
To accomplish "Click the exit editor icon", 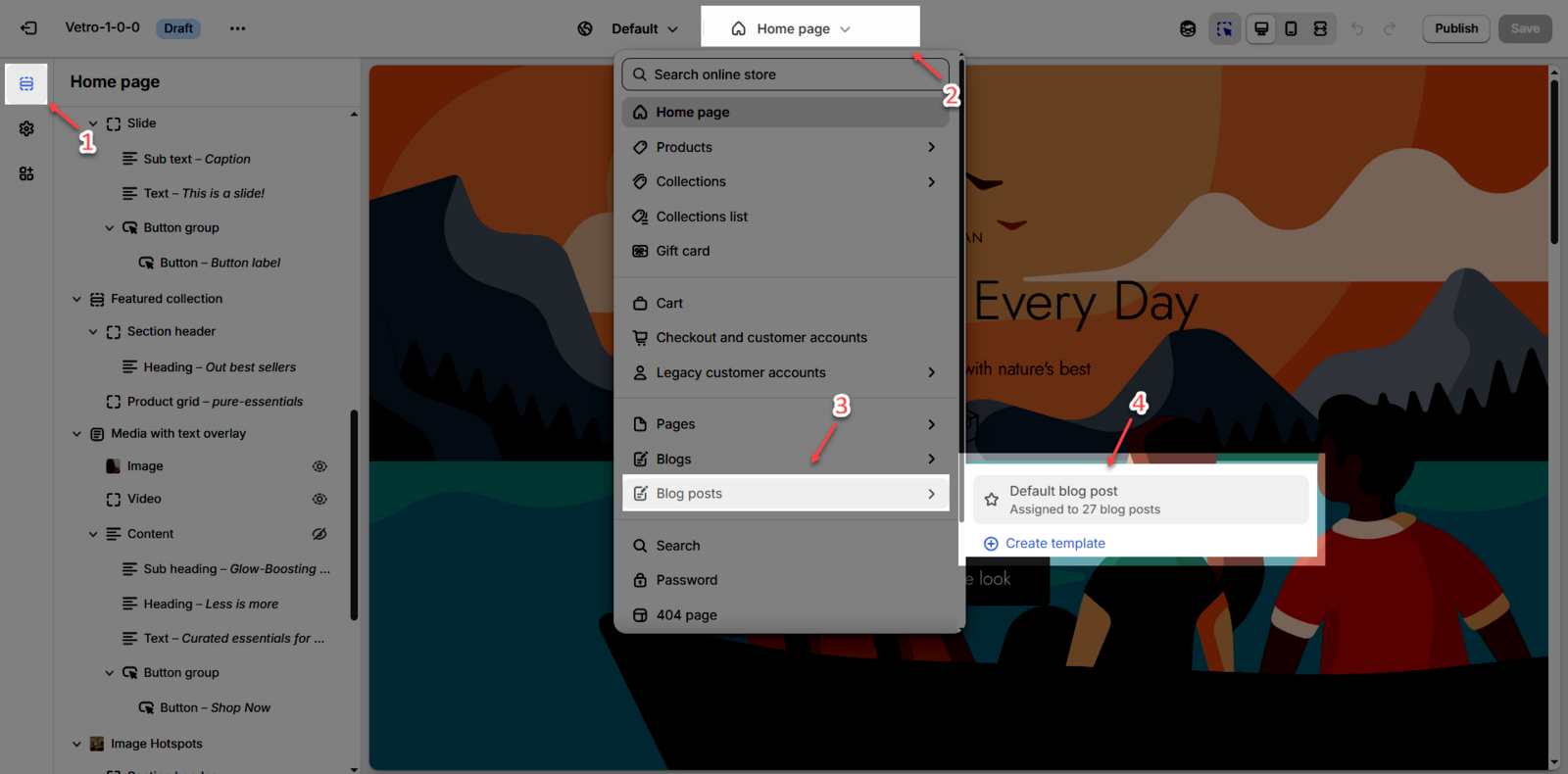I will click(28, 28).
